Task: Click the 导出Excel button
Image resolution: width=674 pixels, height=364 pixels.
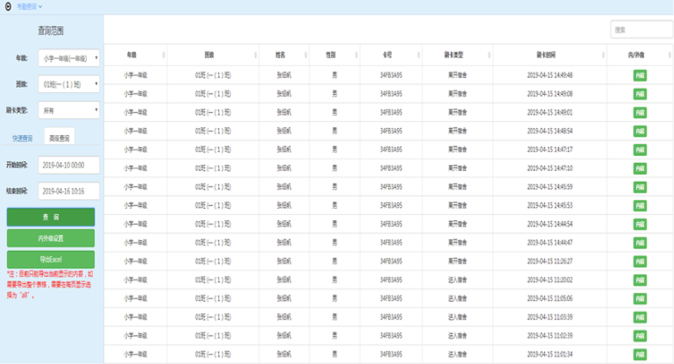Action: click(51, 260)
